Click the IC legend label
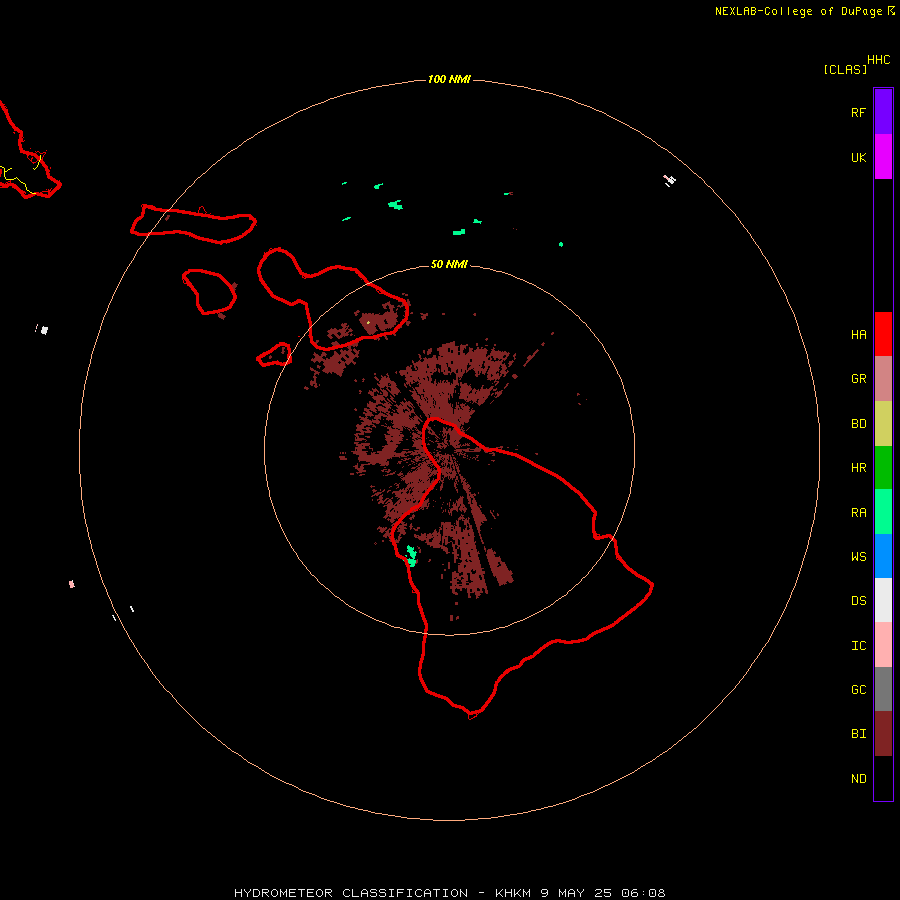The width and height of the screenshot is (900, 900). (x=859, y=646)
